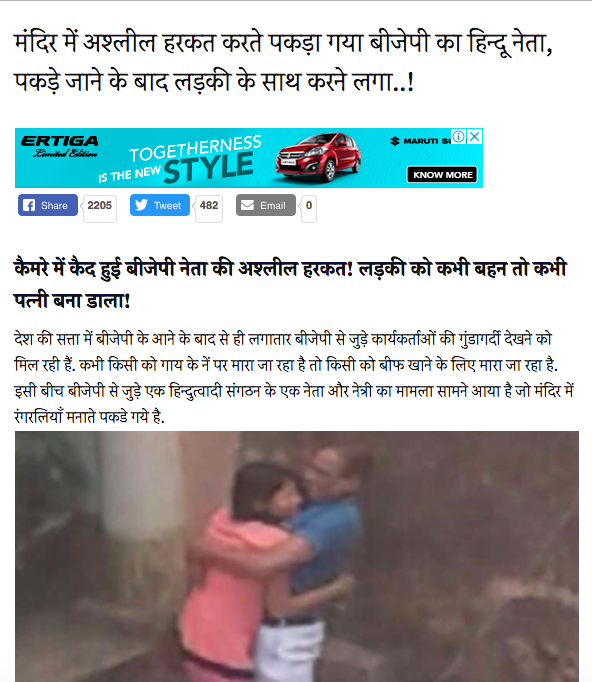Click the main Hindi article headline
The height and width of the screenshot is (682, 592).
point(284,63)
